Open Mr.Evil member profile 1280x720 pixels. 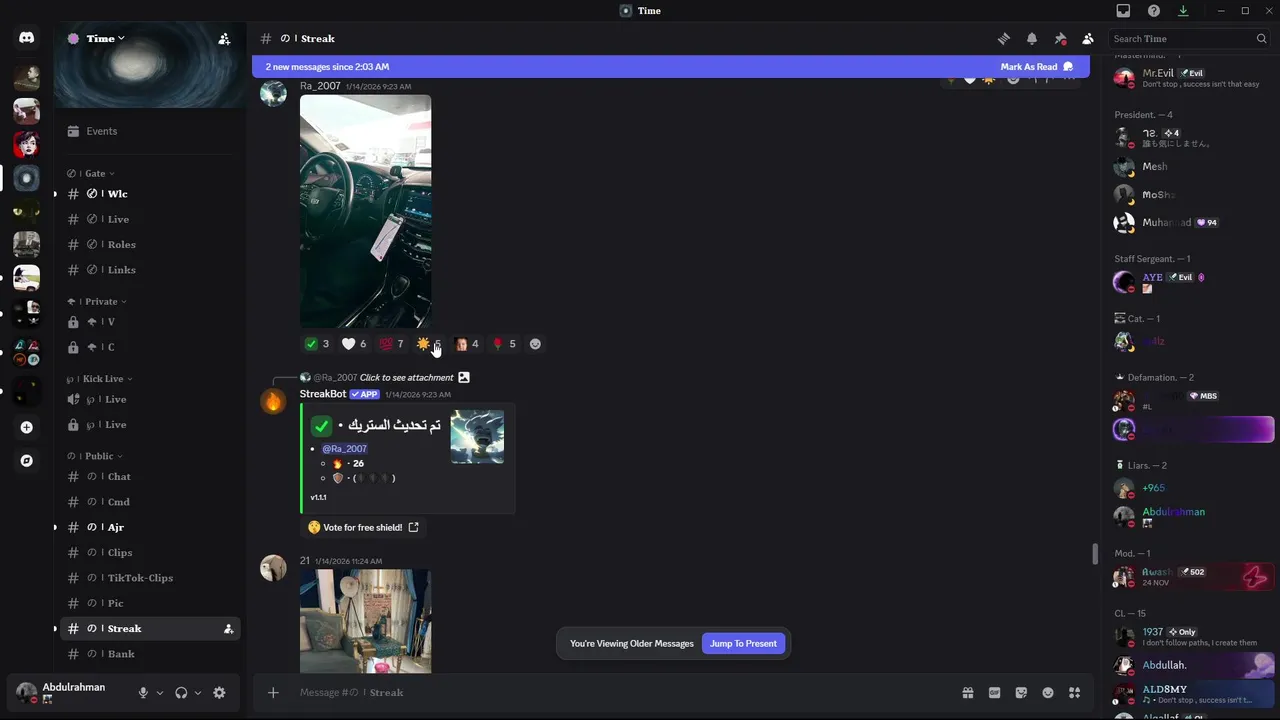[1188, 78]
